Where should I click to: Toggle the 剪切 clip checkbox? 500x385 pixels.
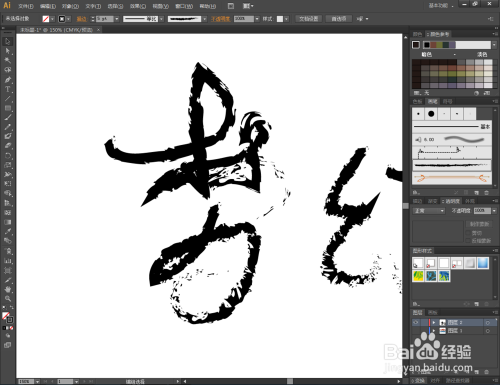coord(468,233)
